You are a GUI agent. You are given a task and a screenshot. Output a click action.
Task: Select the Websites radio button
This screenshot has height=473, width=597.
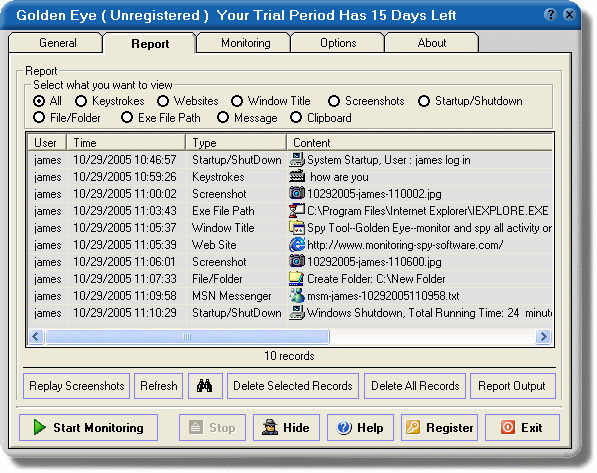point(163,101)
